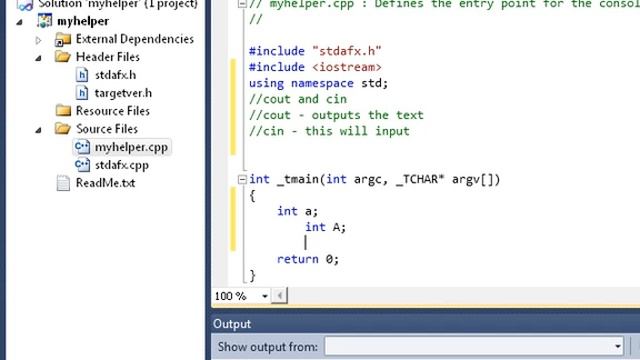640x360 pixels.
Task: Click the int _tmain function signature
Action: pyautogui.click(x=375, y=179)
